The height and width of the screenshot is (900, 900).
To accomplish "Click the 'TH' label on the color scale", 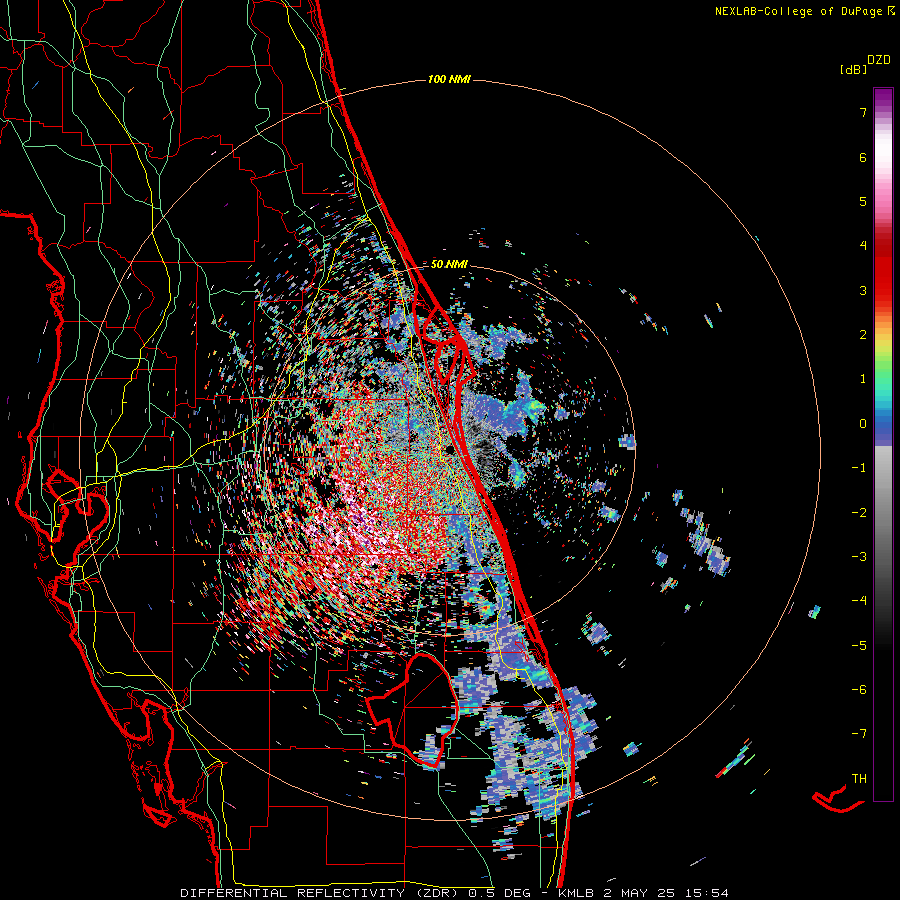I will pos(859,779).
